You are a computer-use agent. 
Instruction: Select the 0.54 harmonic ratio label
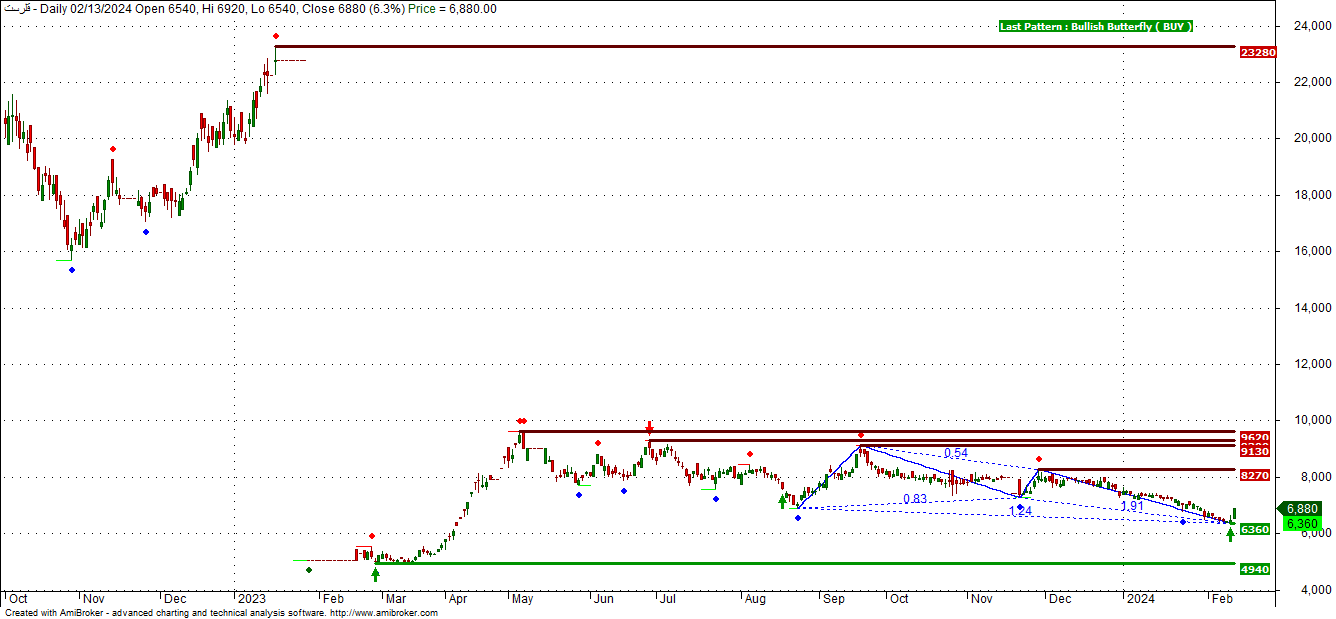pos(955,454)
